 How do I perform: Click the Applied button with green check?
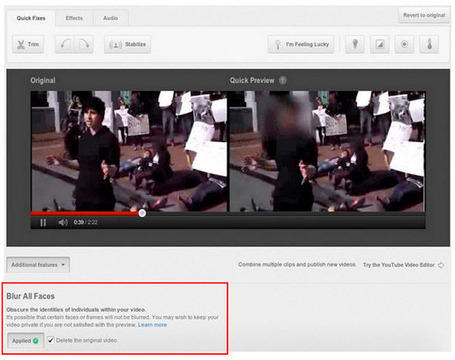(26, 341)
